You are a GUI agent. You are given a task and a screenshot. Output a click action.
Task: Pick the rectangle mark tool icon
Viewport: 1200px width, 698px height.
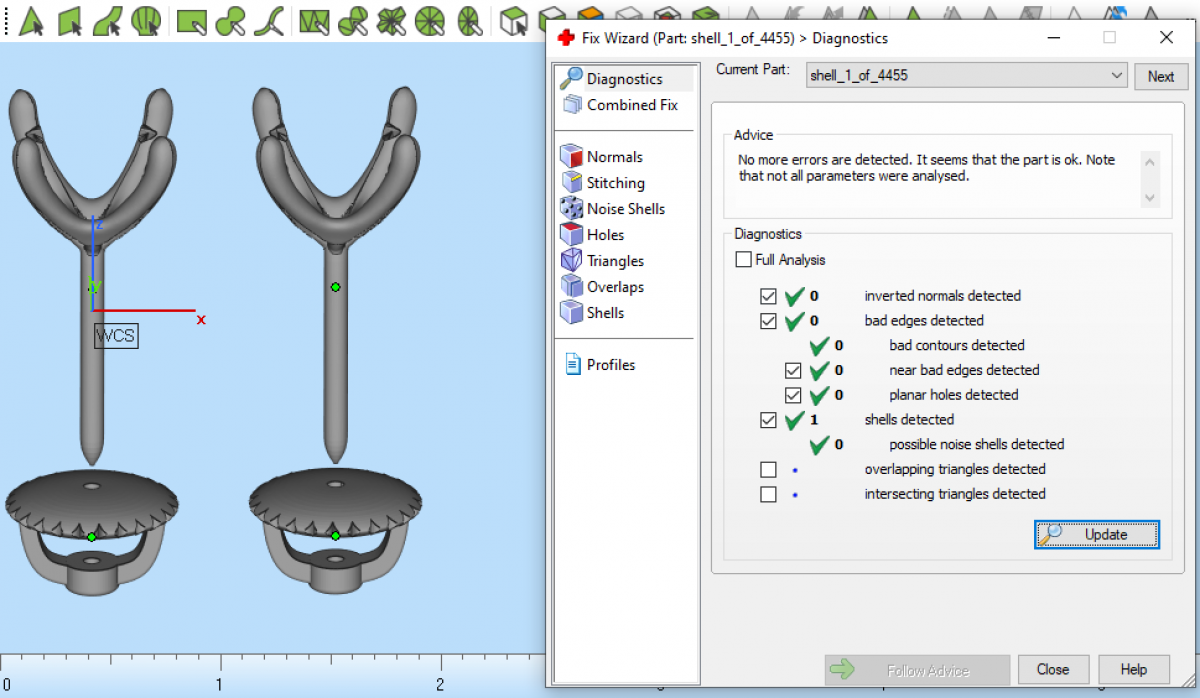[x=190, y=20]
